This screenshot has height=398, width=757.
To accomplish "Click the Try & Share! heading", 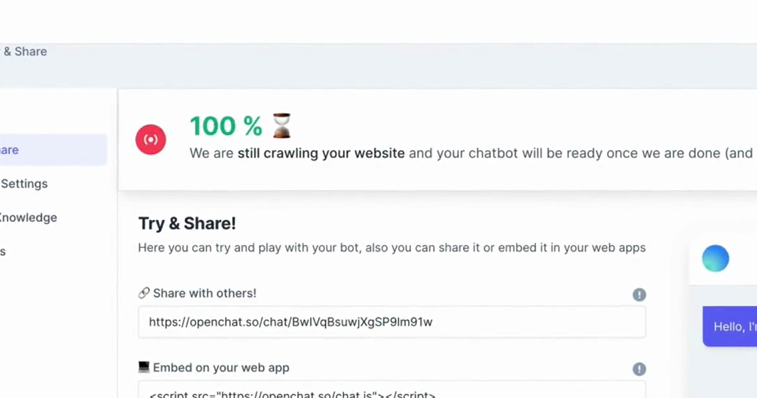I will pyautogui.click(x=187, y=223).
